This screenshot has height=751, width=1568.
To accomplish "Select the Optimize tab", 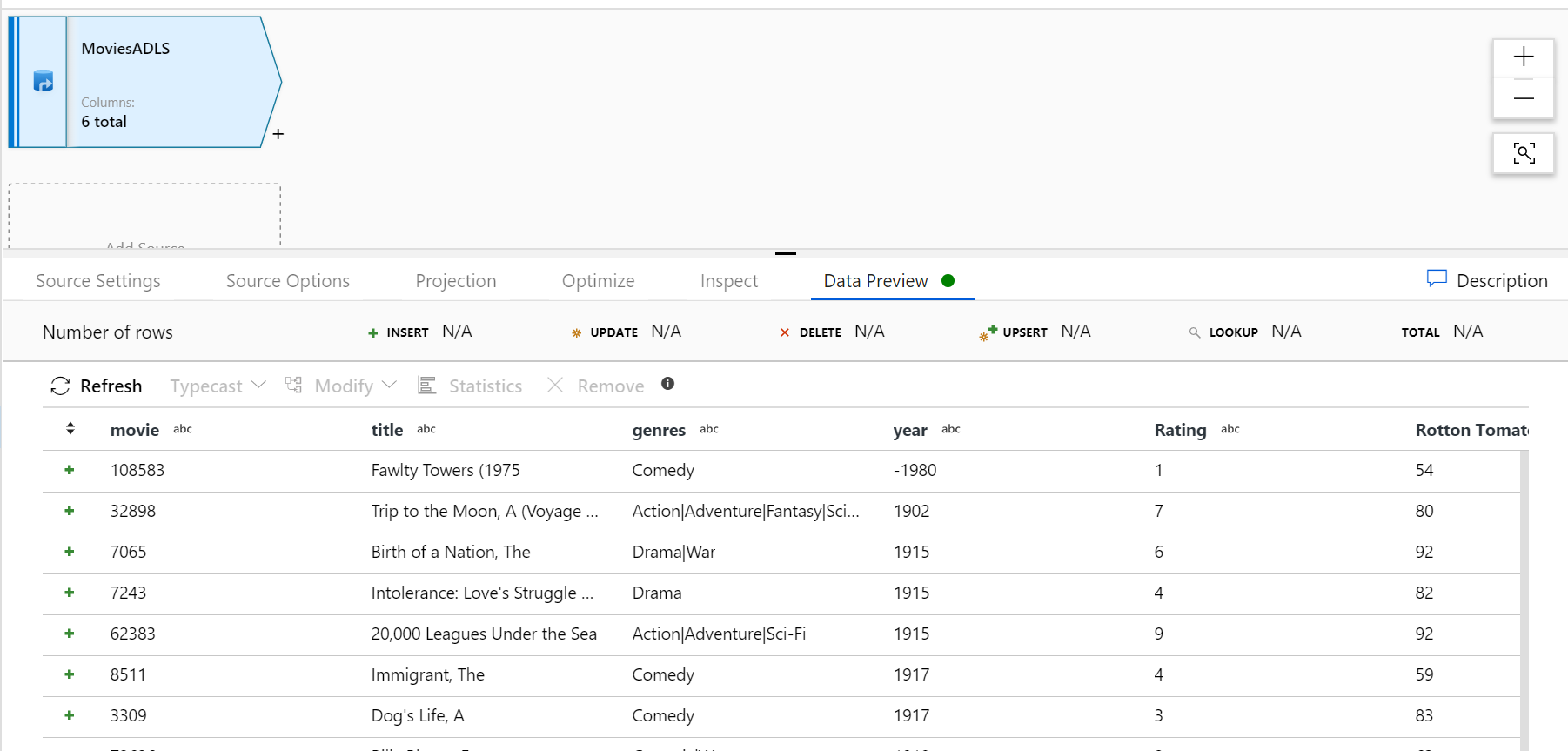I will 599,281.
